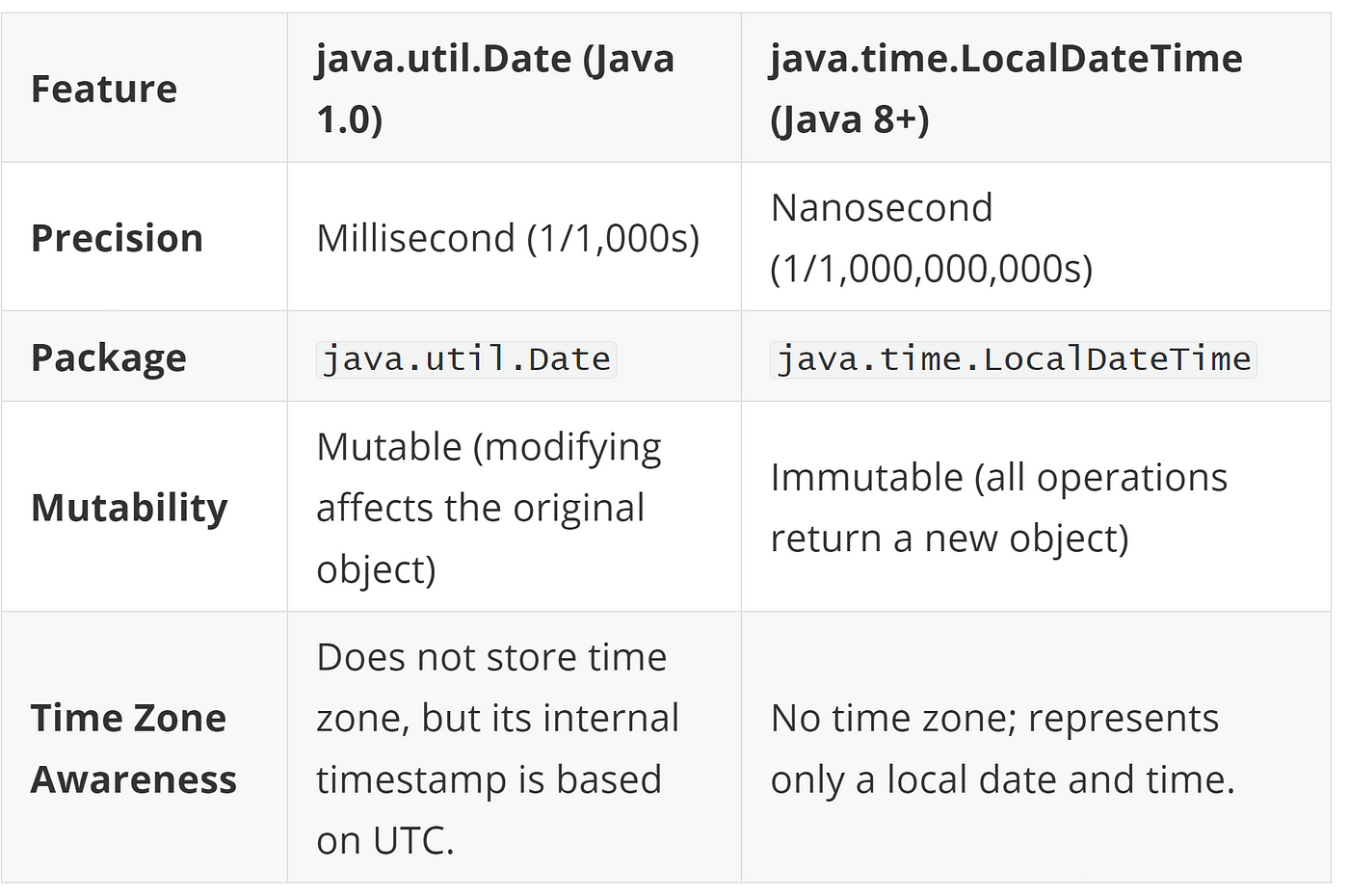The height and width of the screenshot is (896, 1349).
Task: Click the Millisecond (1/1,000s) cell
Action: click(514, 237)
